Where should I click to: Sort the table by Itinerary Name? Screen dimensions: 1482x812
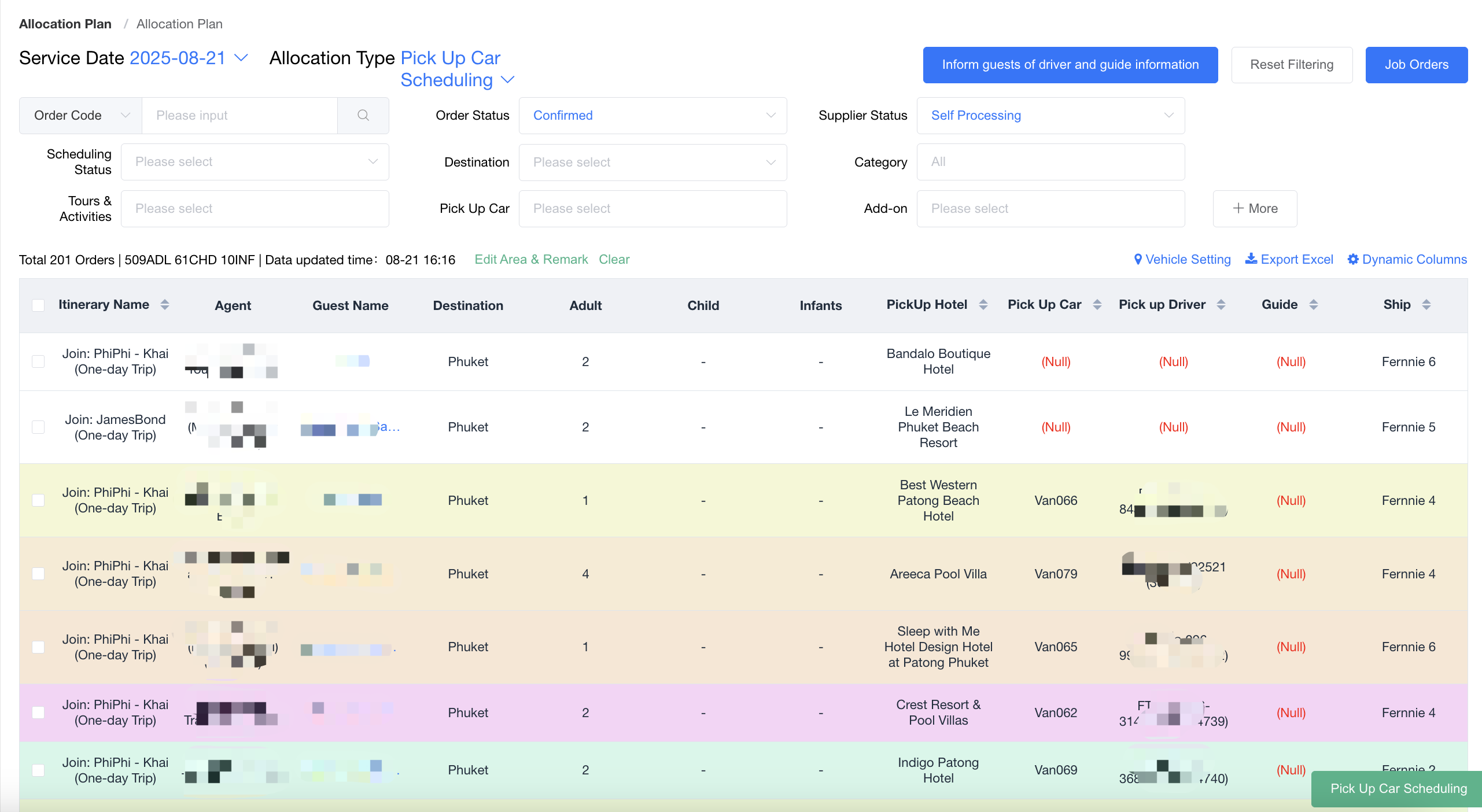coord(164,305)
